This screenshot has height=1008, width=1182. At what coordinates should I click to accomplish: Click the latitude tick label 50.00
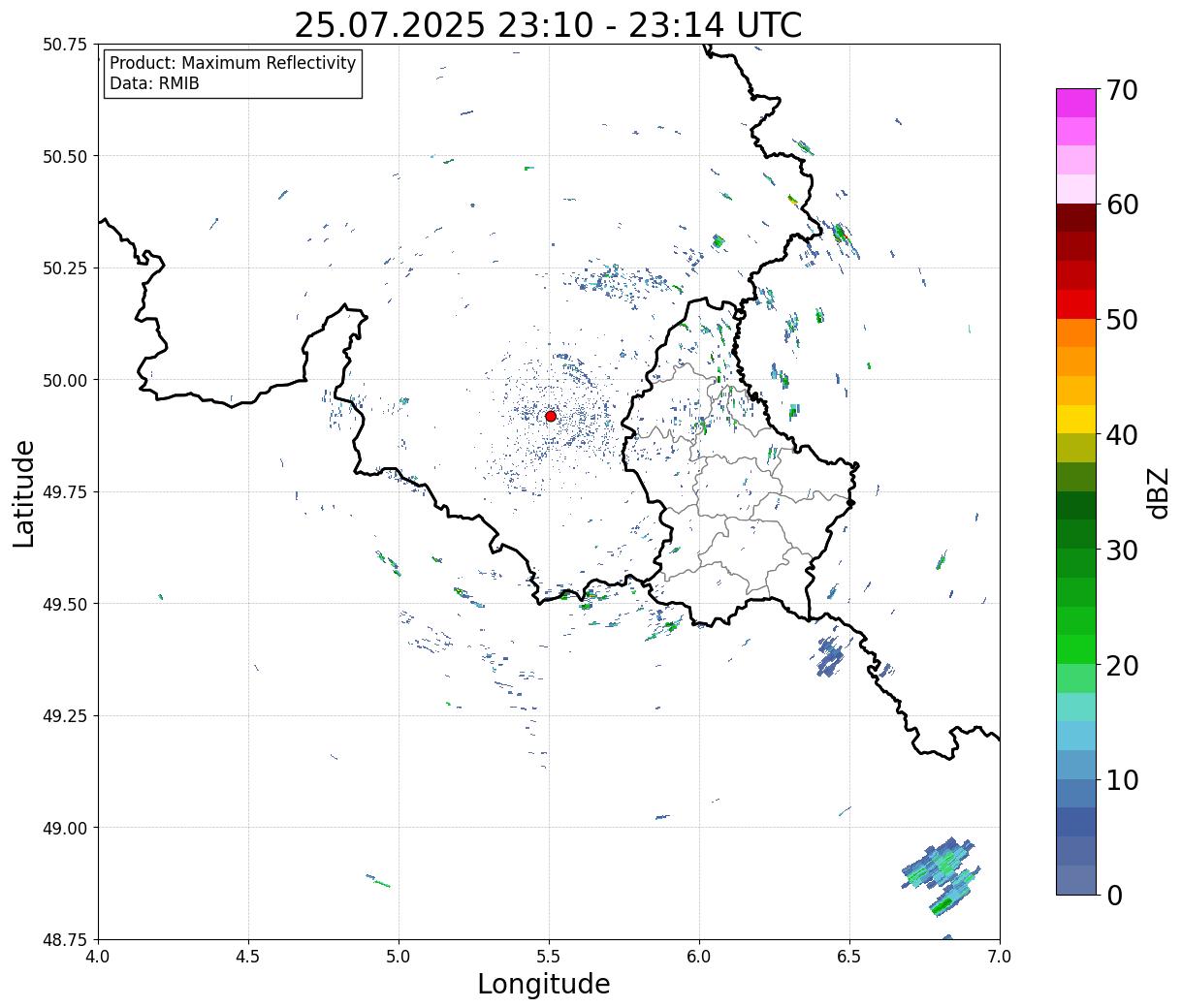point(65,380)
